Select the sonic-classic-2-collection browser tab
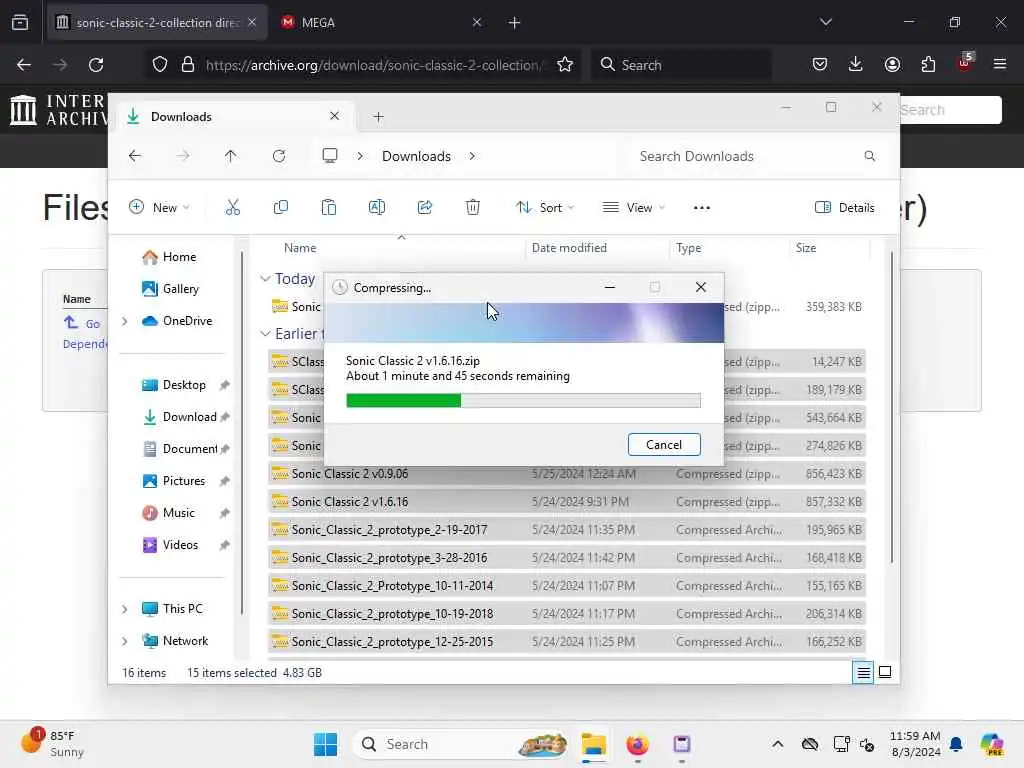Viewport: 1024px width, 768px height. (x=157, y=22)
